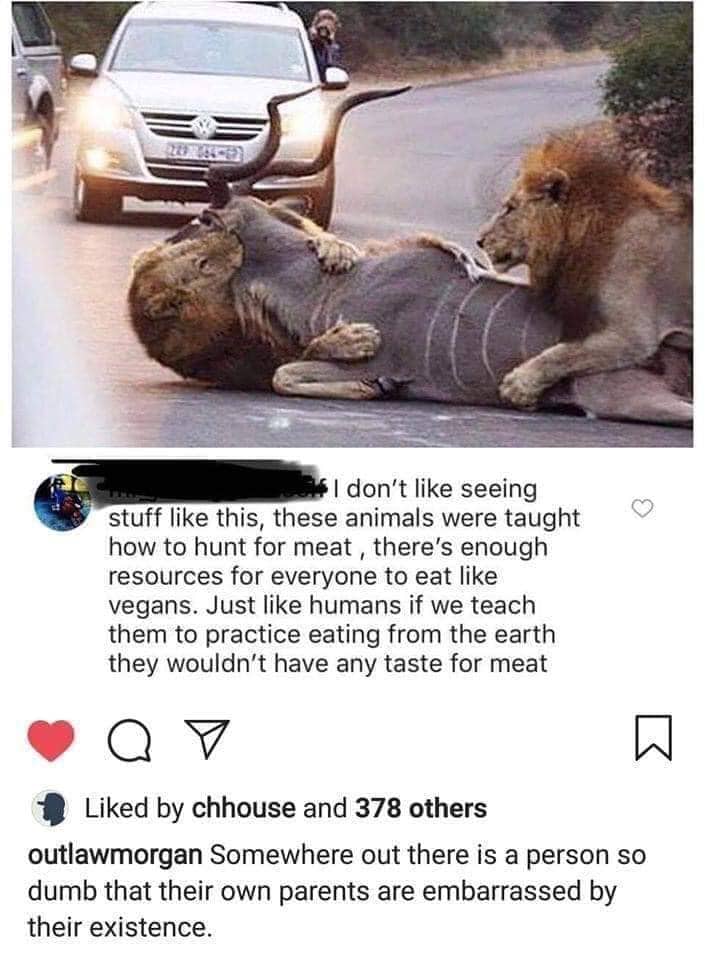
Task: Go to the outlawmorgan profile
Action: (115, 856)
